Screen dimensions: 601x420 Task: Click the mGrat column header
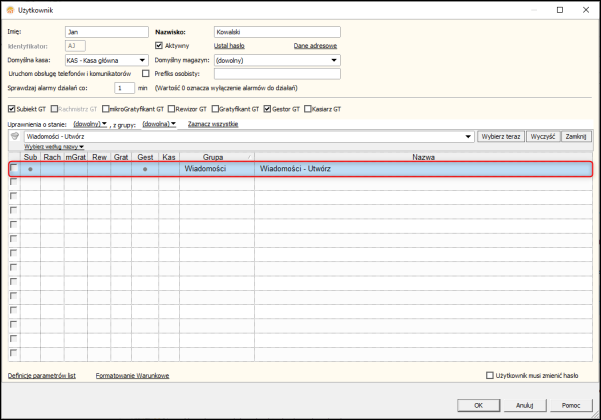pyautogui.click(x=76, y=157)
